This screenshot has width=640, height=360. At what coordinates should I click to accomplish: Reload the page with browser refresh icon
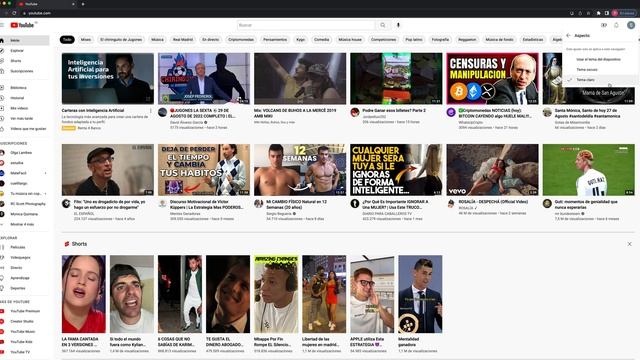tap(14, 13)
